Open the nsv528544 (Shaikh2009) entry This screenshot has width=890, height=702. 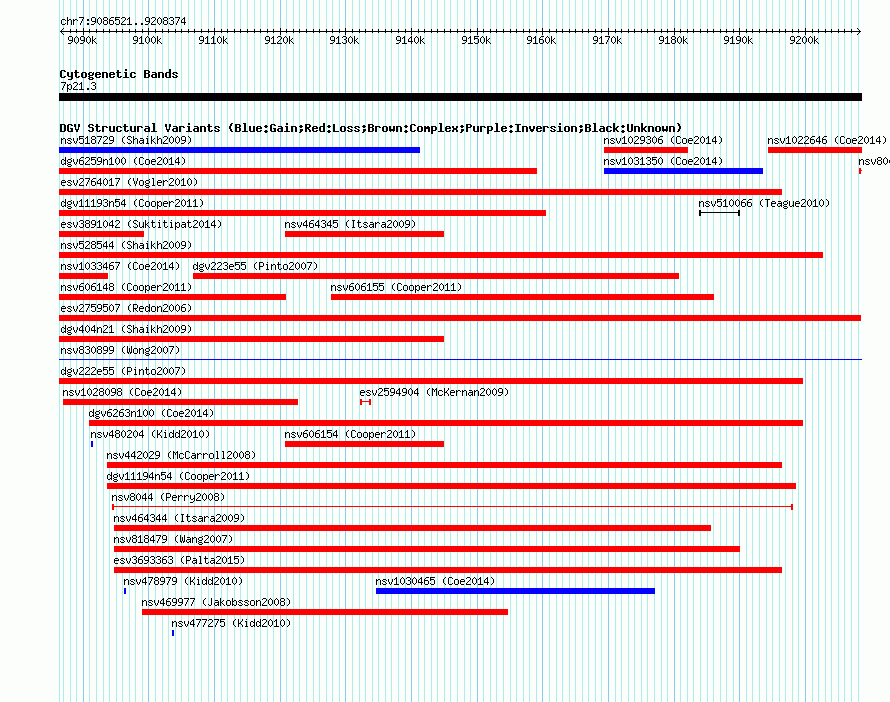(x=126, y=245)
